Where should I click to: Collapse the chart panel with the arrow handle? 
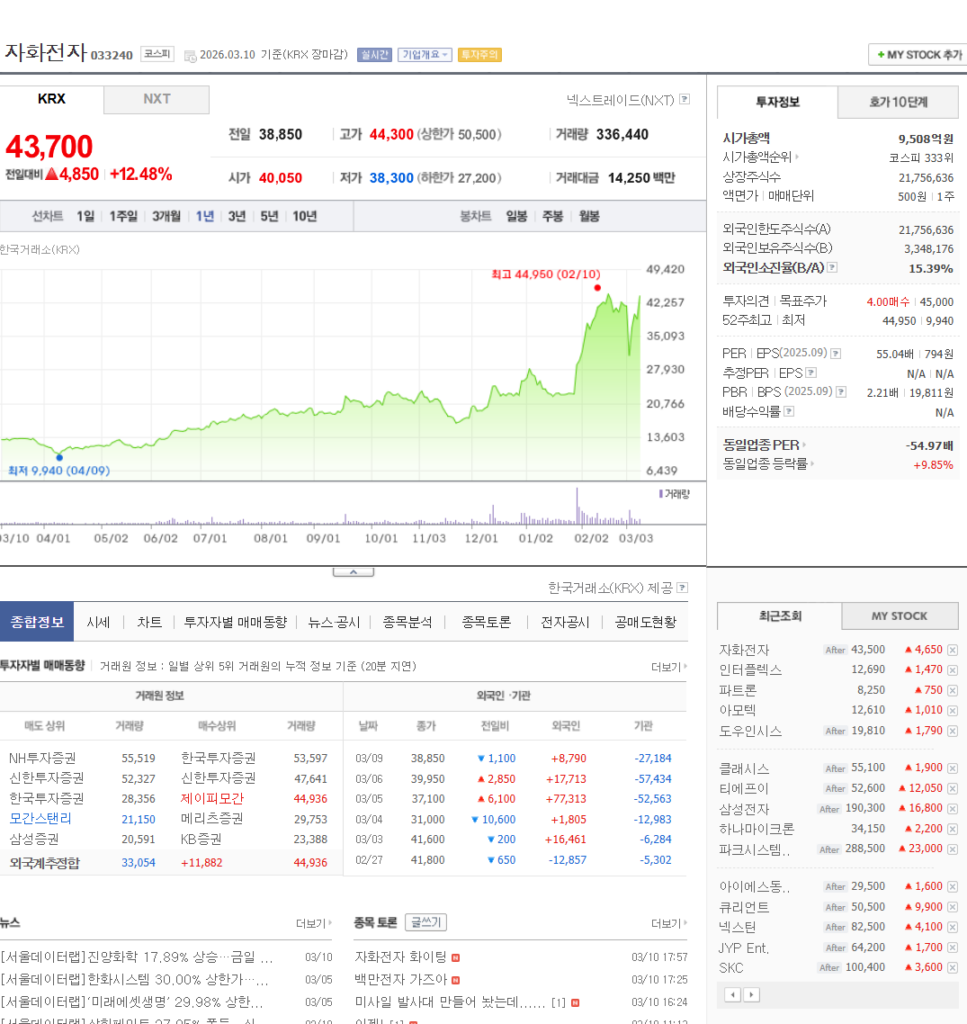pos(353,572)
